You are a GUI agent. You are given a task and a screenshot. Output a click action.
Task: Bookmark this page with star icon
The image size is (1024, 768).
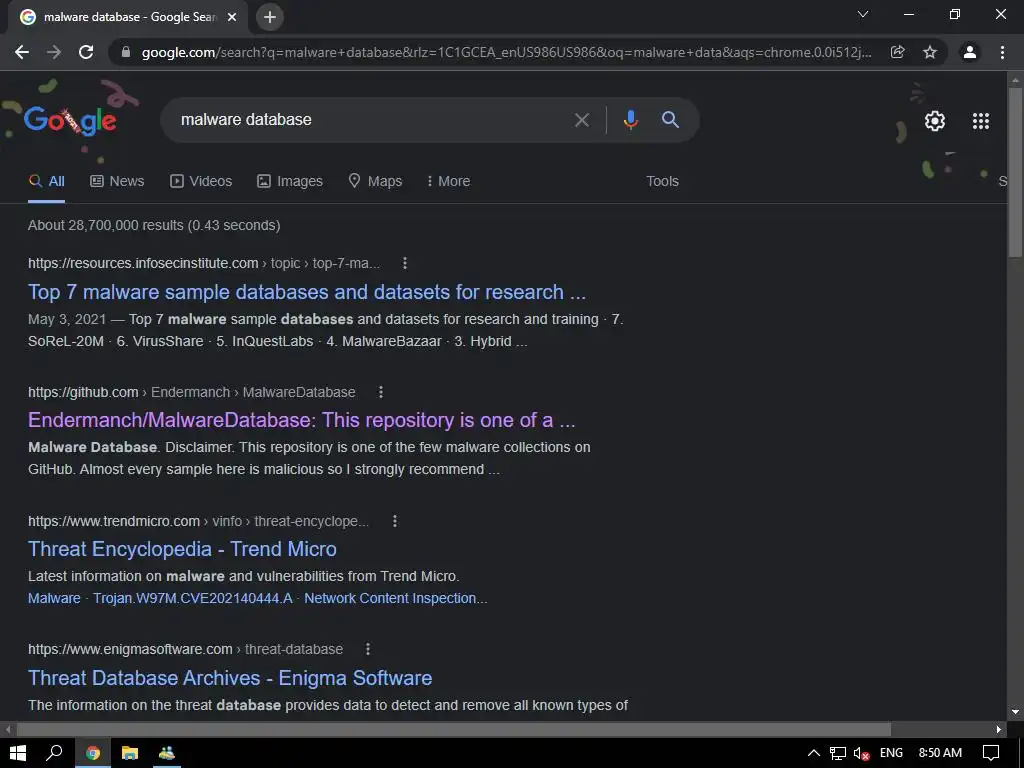pyautogui.click(x=930, y=52)
